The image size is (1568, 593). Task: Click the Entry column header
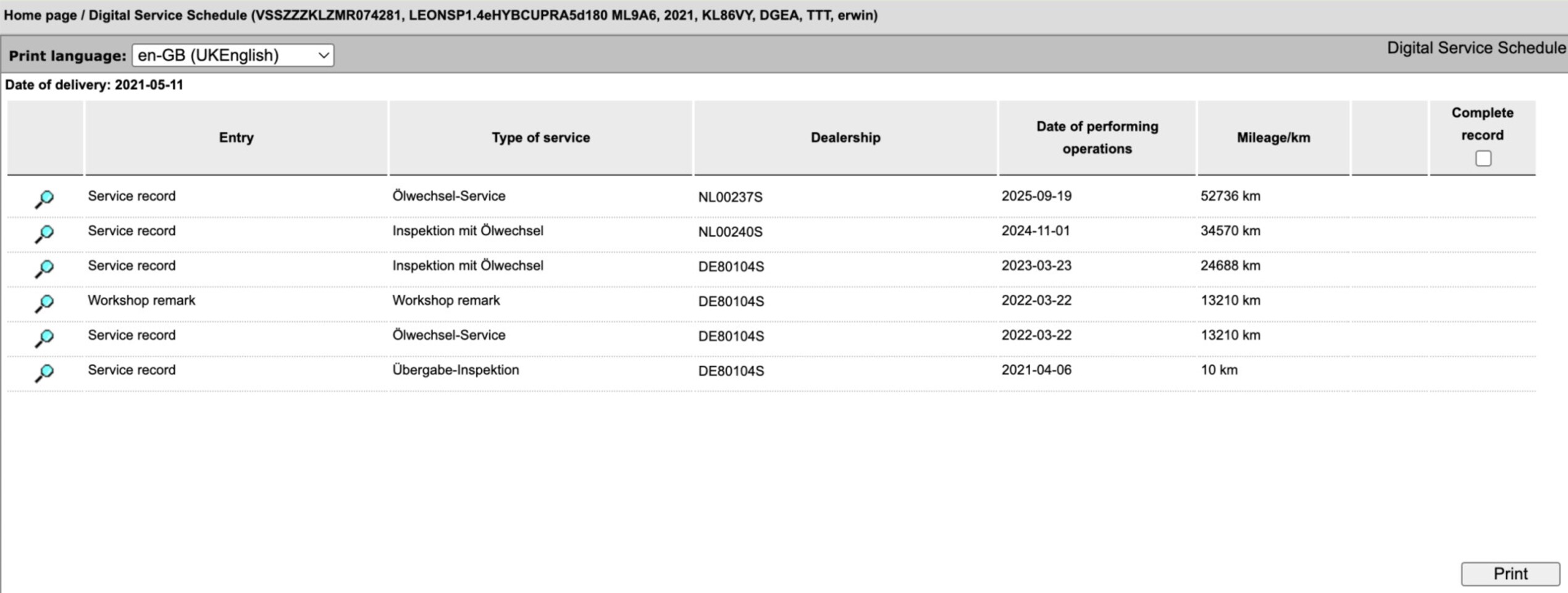click(236, 138)
